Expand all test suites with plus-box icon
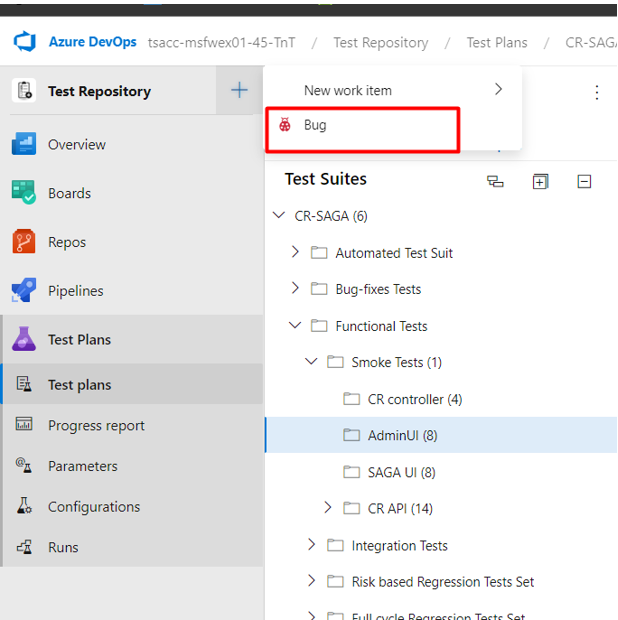 pos(540,182)
